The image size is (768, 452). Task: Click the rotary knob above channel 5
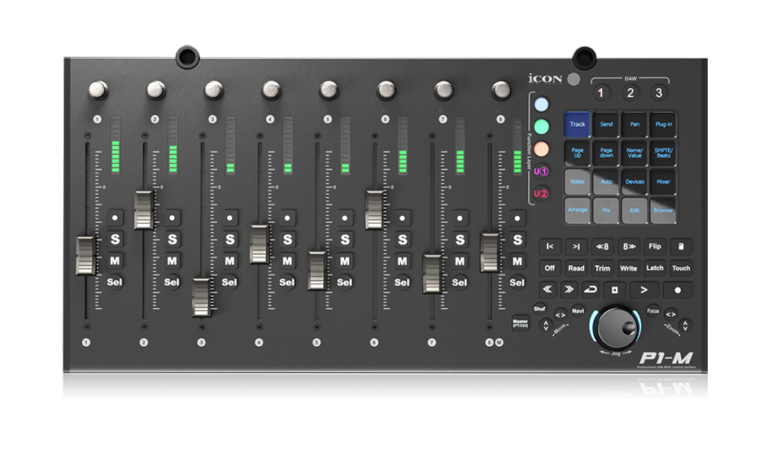tap(329, 90)
